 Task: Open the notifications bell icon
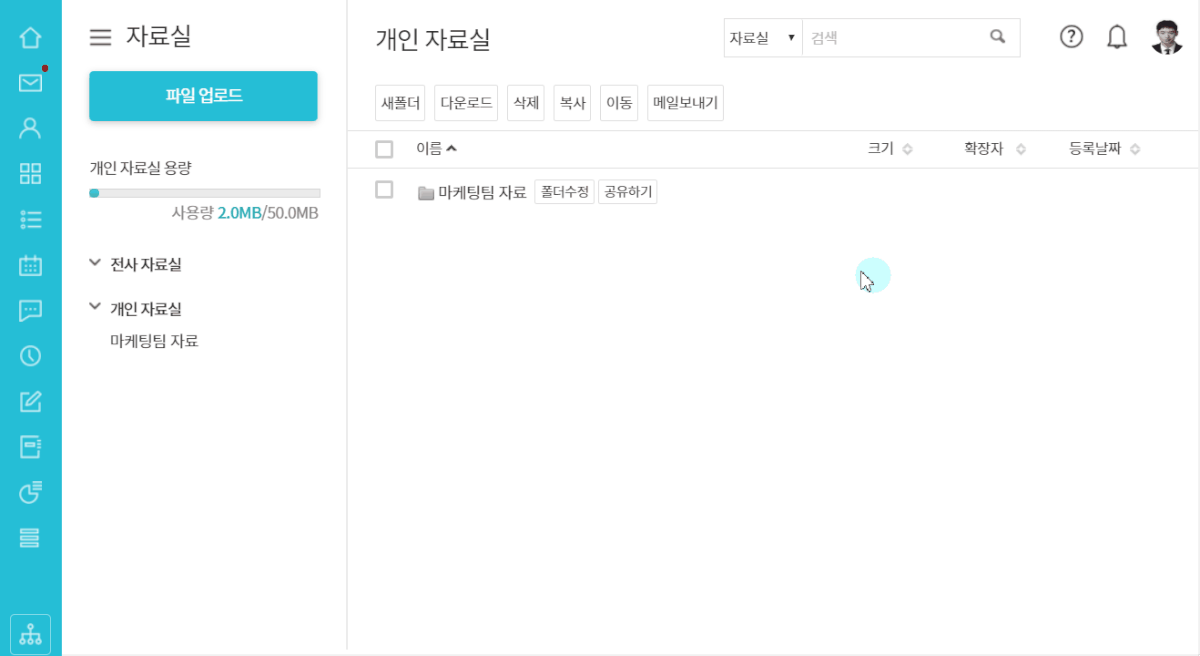(x=1117, y=37)
